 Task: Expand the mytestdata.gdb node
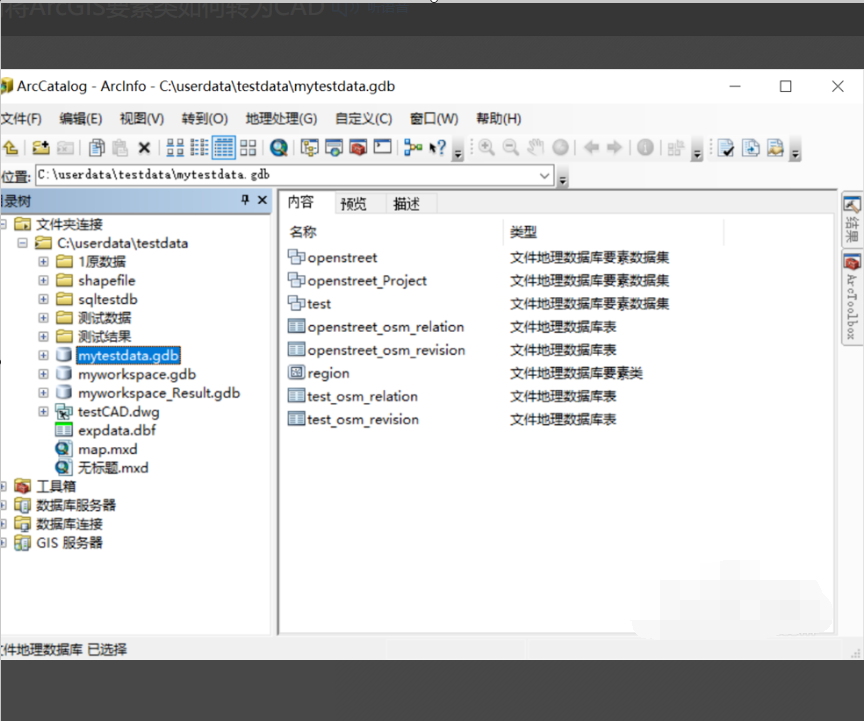43,355
